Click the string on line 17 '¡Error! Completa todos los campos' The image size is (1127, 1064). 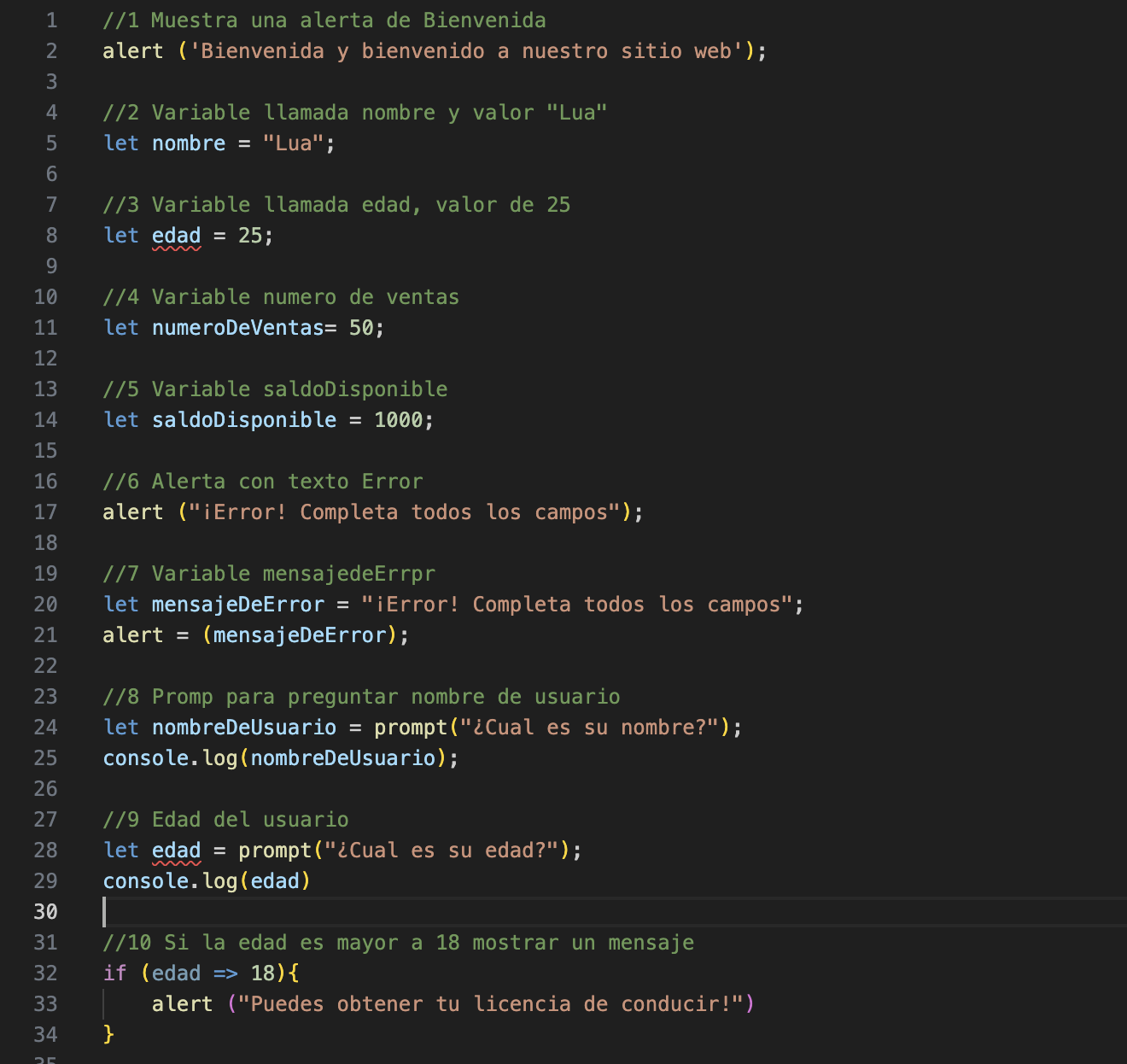click(405, 512)
